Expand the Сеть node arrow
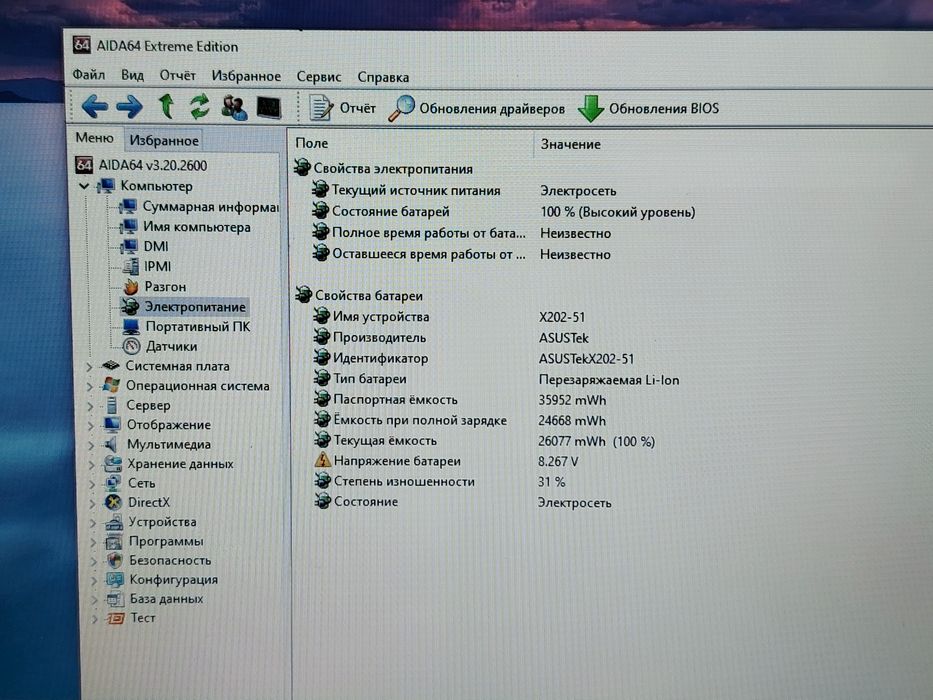 pos(92,485)
